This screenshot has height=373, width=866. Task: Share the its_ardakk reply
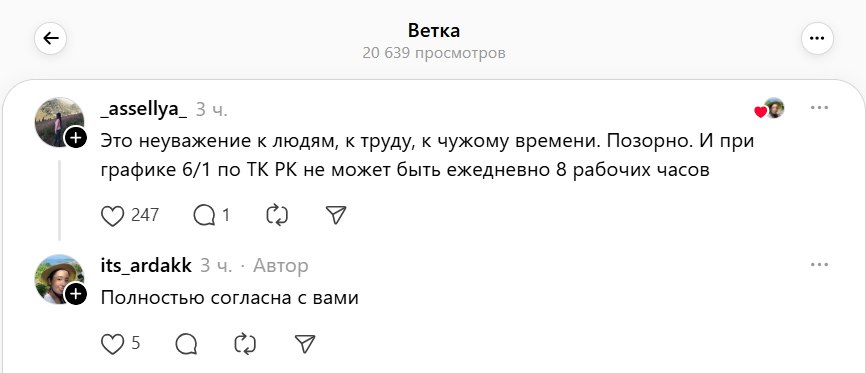(x=305, y=344)
